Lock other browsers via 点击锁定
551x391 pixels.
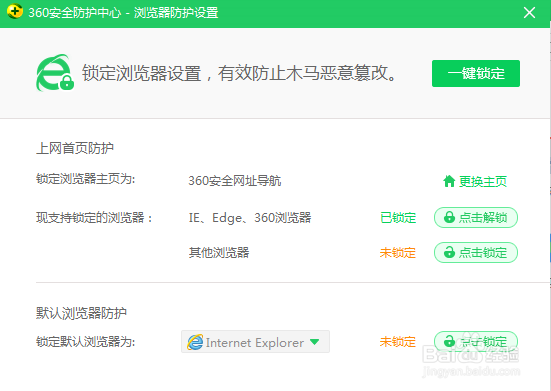(x=476, y=253)
